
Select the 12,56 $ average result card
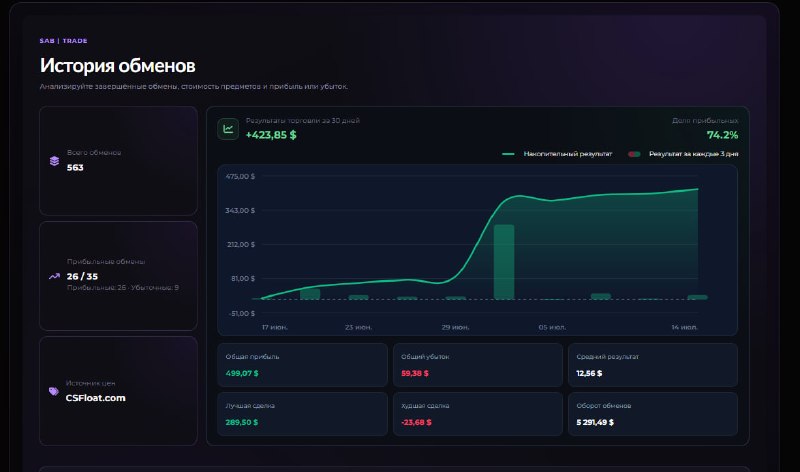click(653, 365)
